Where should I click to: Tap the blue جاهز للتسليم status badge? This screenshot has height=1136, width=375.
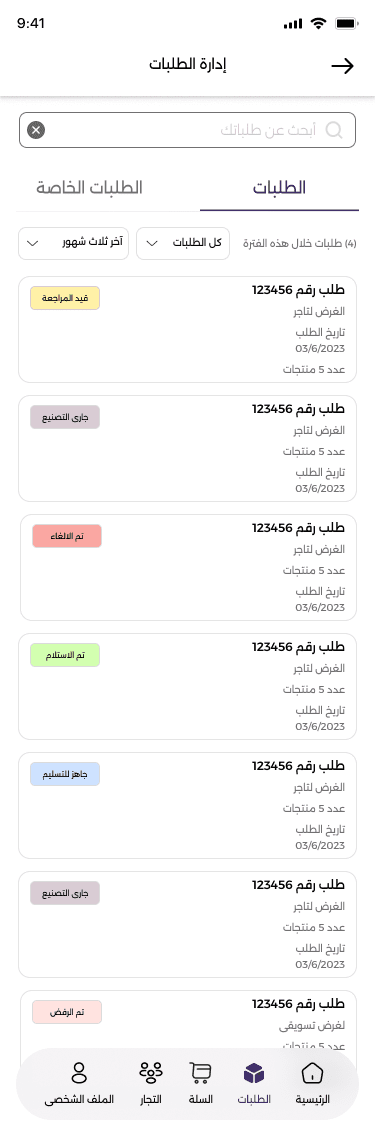click(65, 774)
